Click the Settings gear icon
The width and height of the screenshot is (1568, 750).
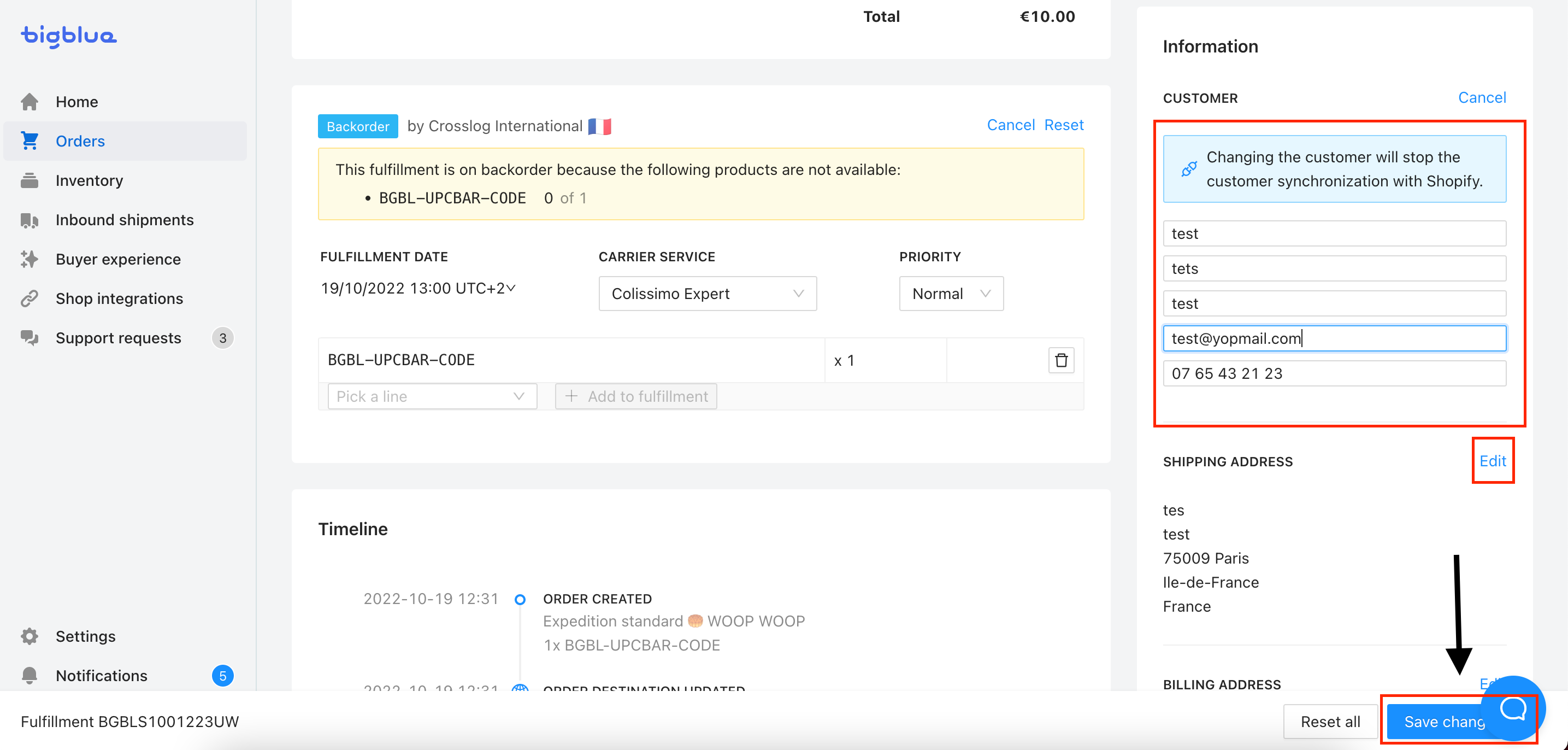[x=29, y=636]
